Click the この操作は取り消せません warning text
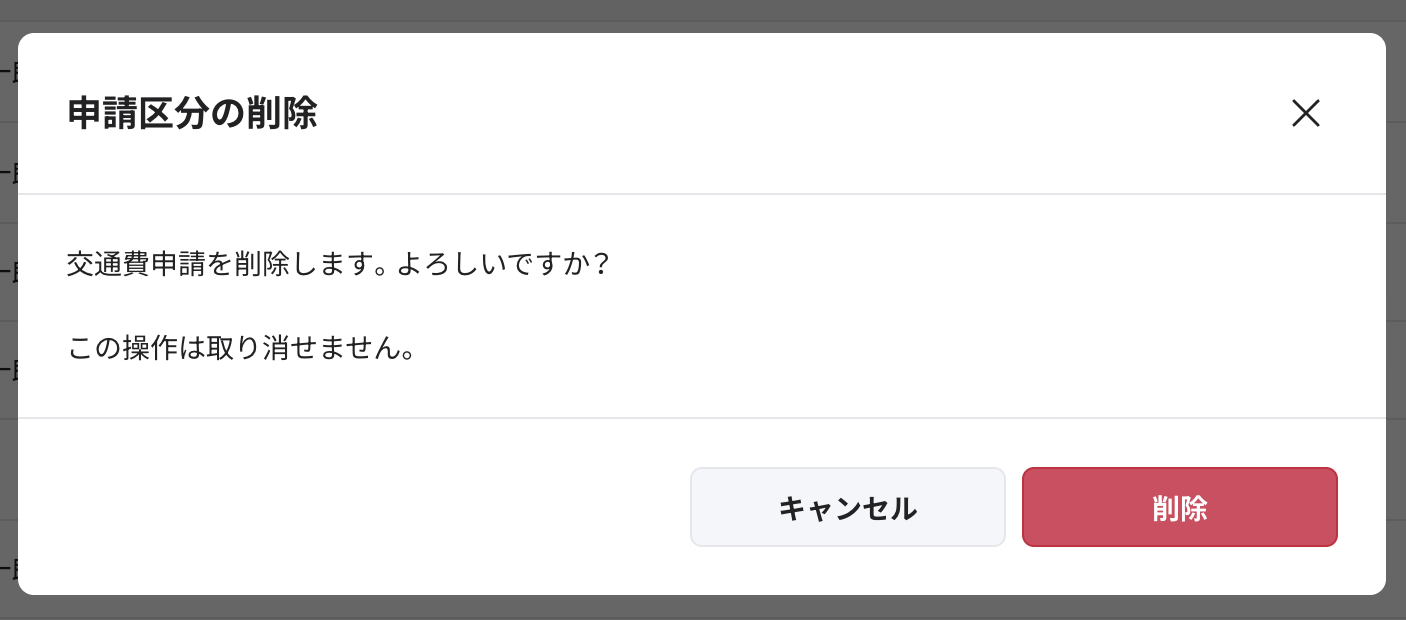 pyautogui.click(x=240, y=349)
